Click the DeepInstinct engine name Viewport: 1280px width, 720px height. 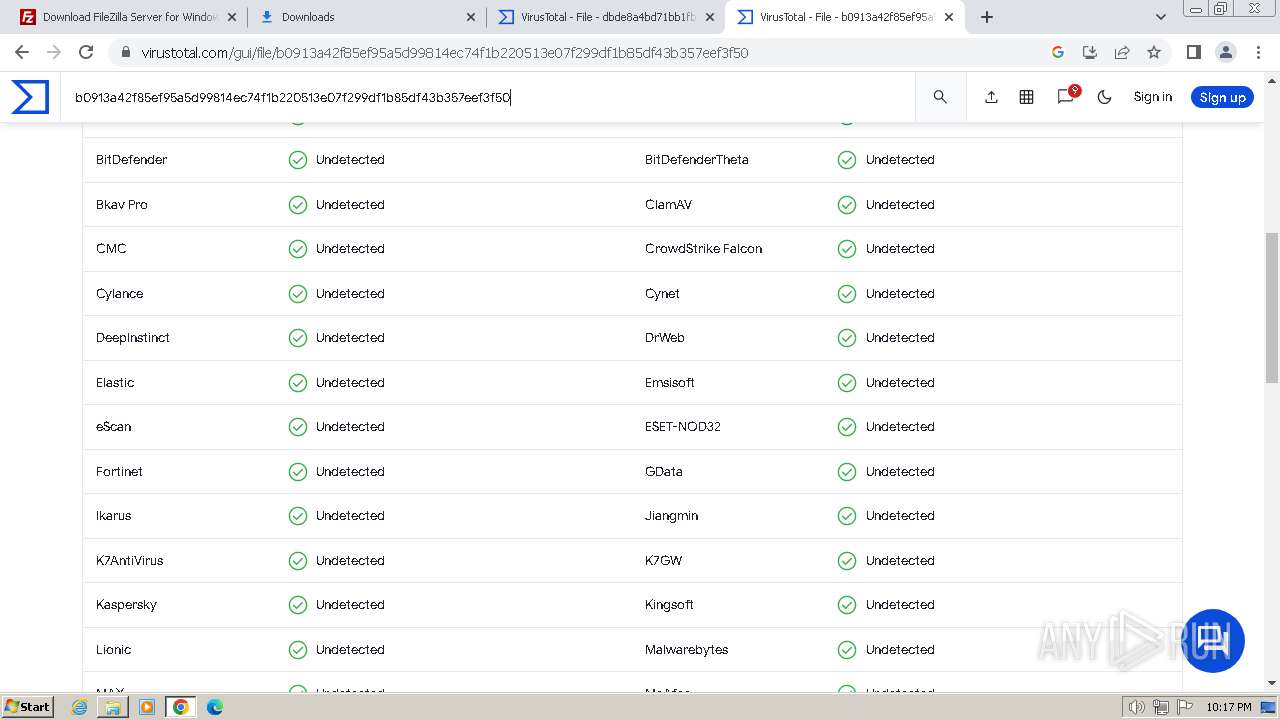(133, 338)
